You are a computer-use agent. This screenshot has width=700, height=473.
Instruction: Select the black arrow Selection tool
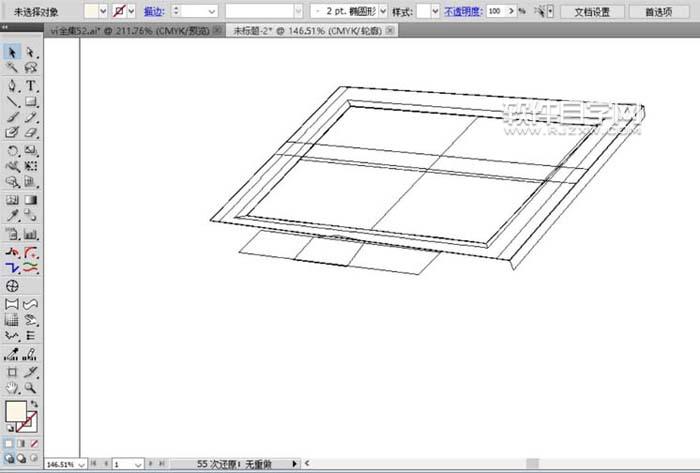(x=12, y=52)
